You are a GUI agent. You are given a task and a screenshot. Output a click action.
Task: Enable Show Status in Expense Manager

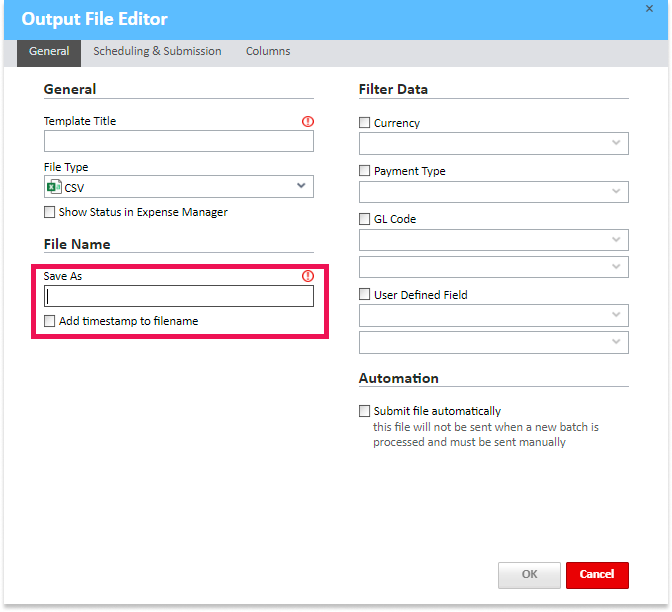(50, 212)
